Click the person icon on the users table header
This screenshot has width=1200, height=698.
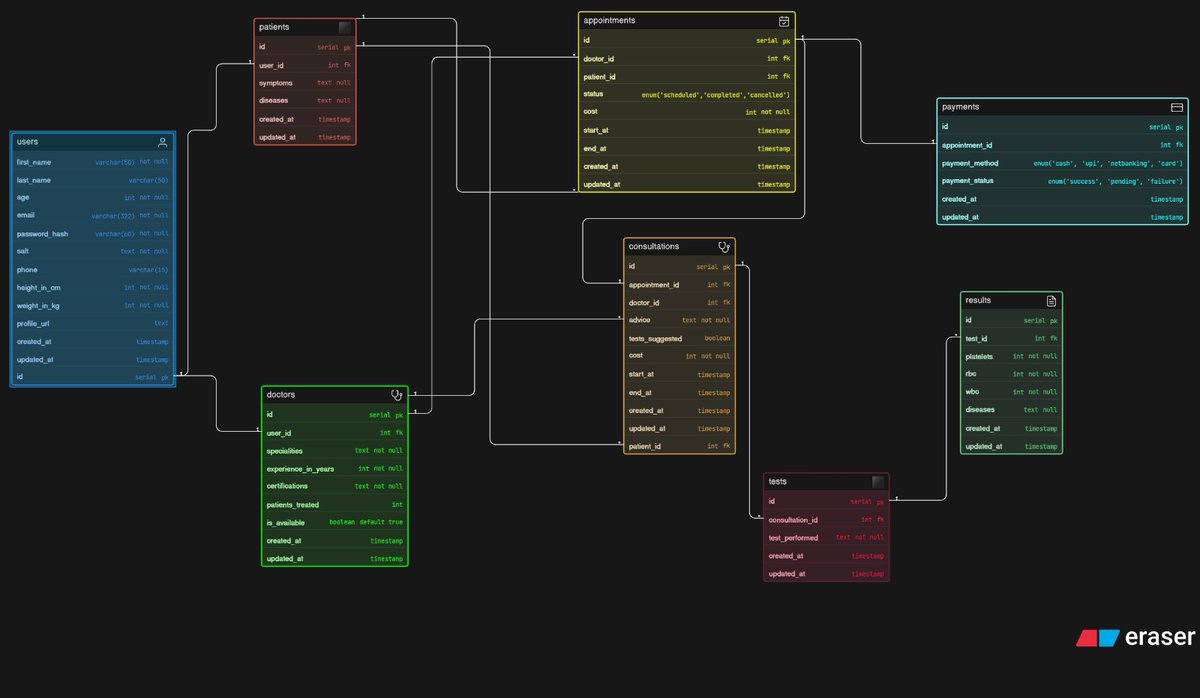[162, 141]
